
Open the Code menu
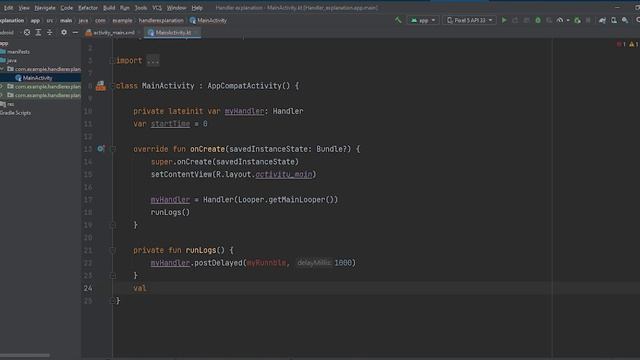pyautogui.click(x=67, y=8)
